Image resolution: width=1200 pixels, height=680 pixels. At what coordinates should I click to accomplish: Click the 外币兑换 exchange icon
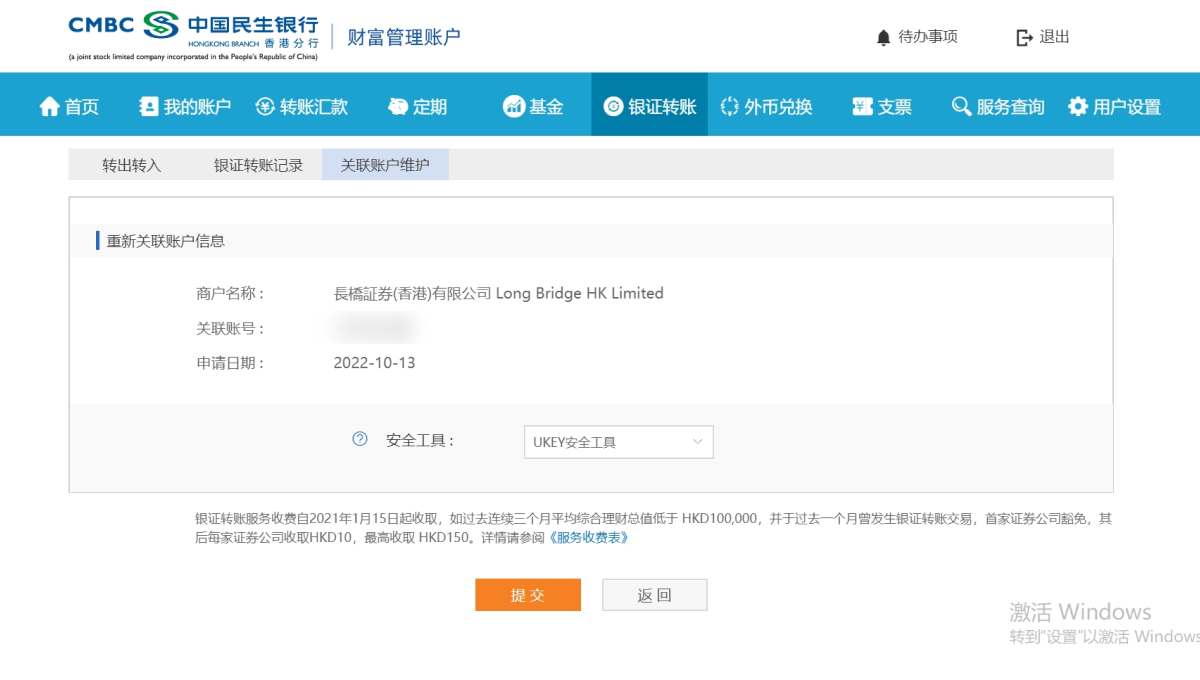click(729, 106)
